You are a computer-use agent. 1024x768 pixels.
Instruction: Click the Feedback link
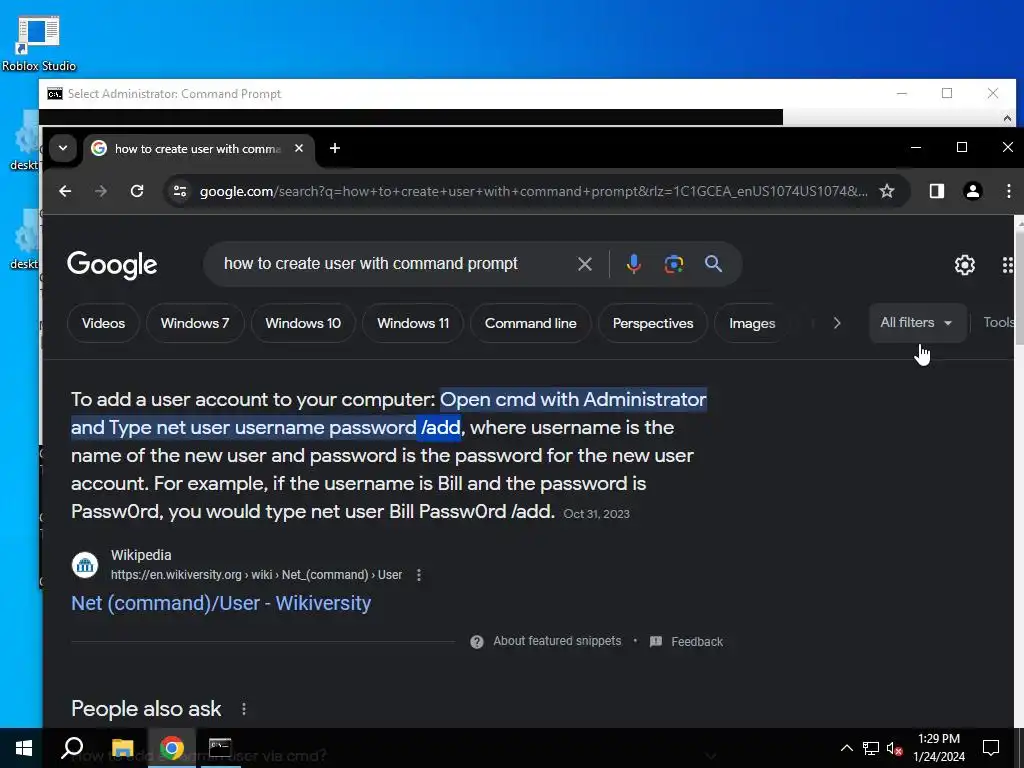click(686, 641)
